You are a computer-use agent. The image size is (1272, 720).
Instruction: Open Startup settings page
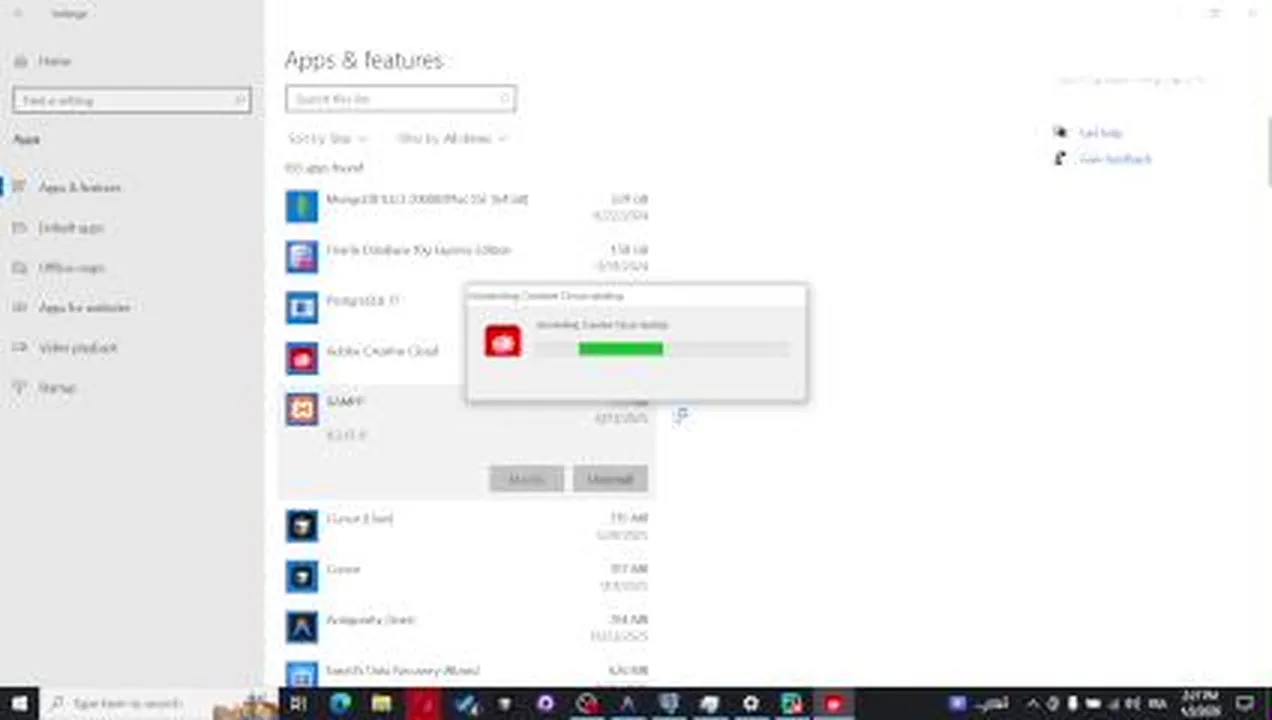coord(56,387)
